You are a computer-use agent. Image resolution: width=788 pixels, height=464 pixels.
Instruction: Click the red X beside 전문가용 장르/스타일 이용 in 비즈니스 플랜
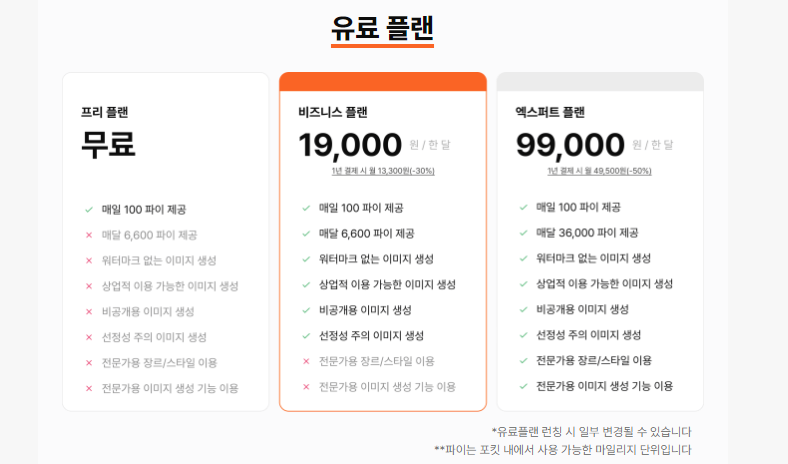click(306, 361)
